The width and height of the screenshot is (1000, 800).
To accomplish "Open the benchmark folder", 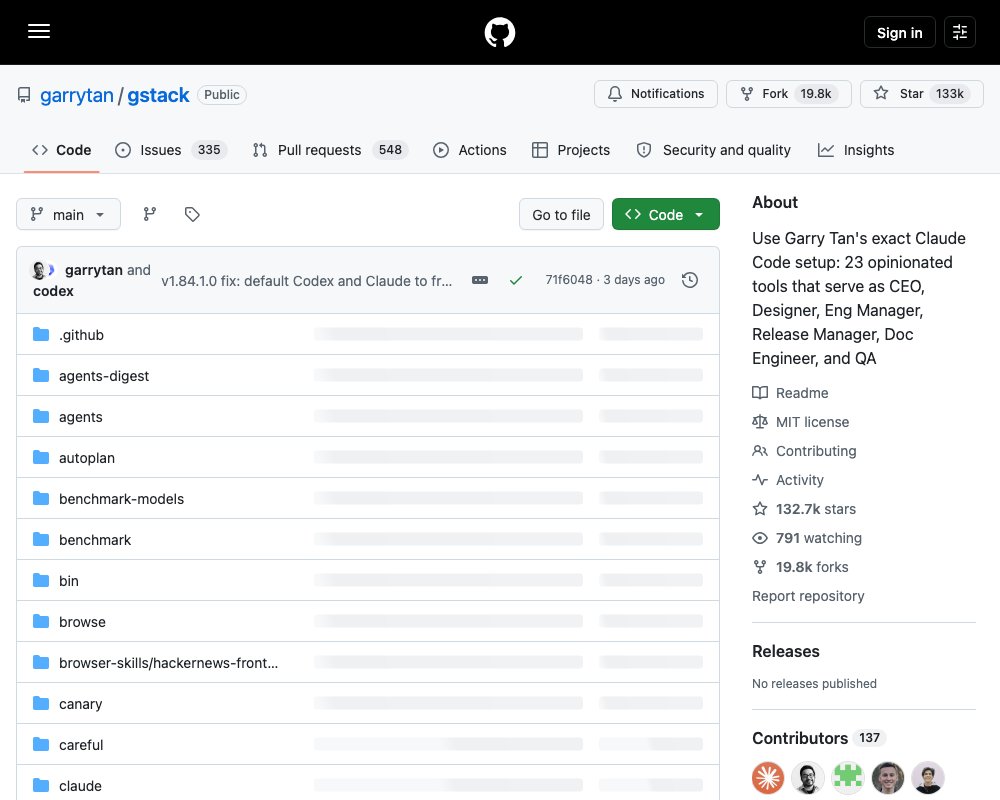I will click(x=95, y=540).
